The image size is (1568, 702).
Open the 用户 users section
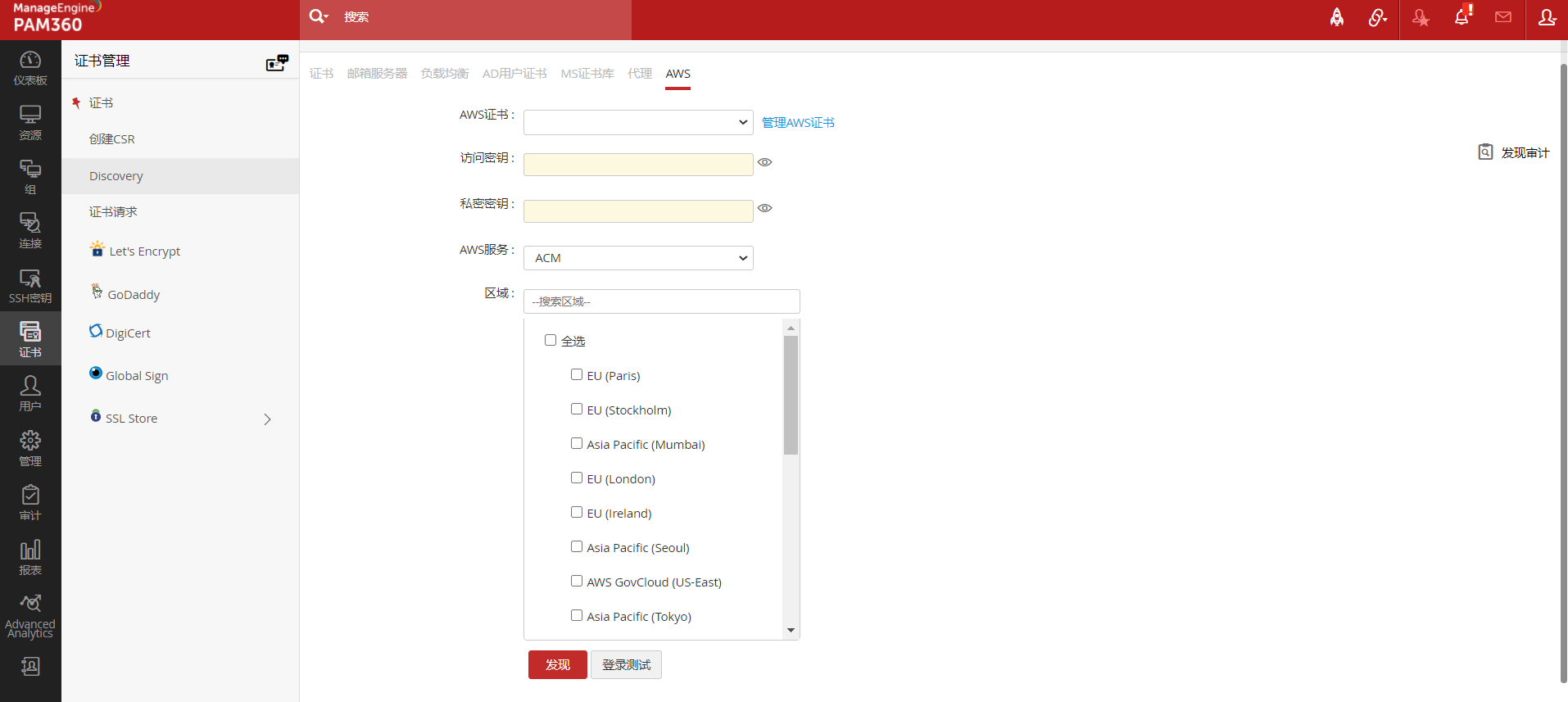[x=30, y=394]
